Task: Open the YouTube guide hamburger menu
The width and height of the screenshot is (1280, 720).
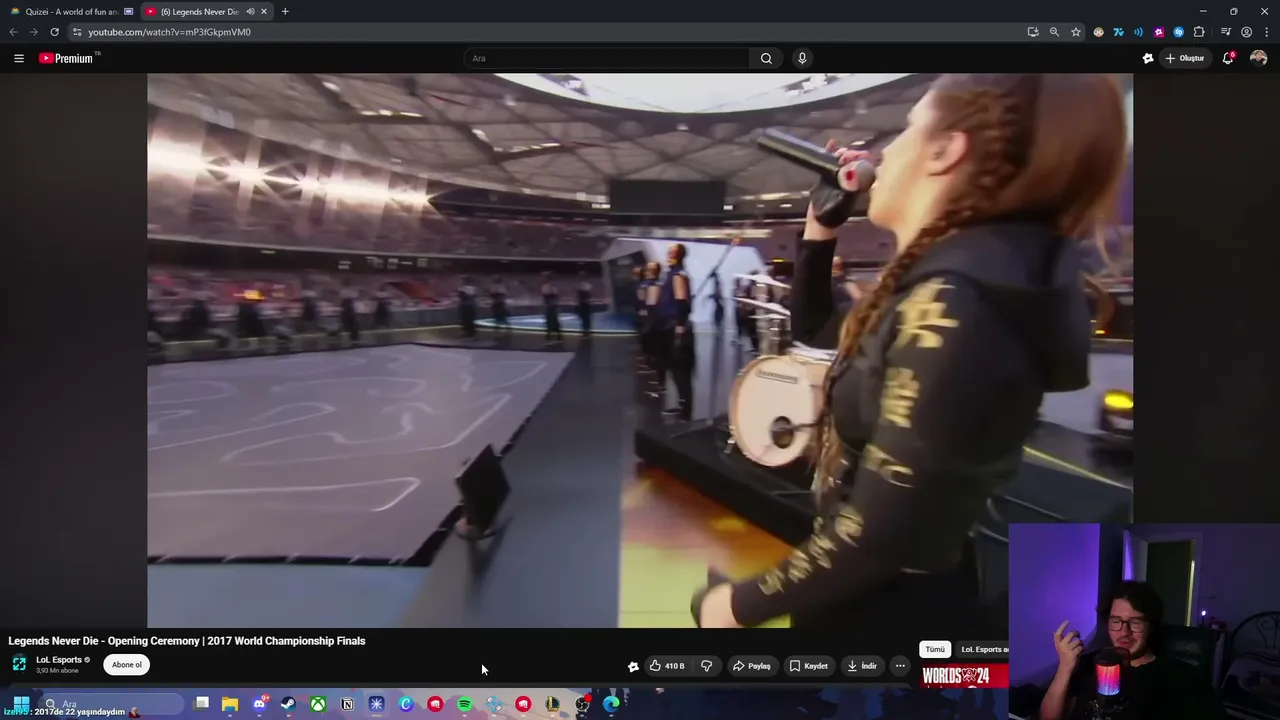Action: point(19,58)
